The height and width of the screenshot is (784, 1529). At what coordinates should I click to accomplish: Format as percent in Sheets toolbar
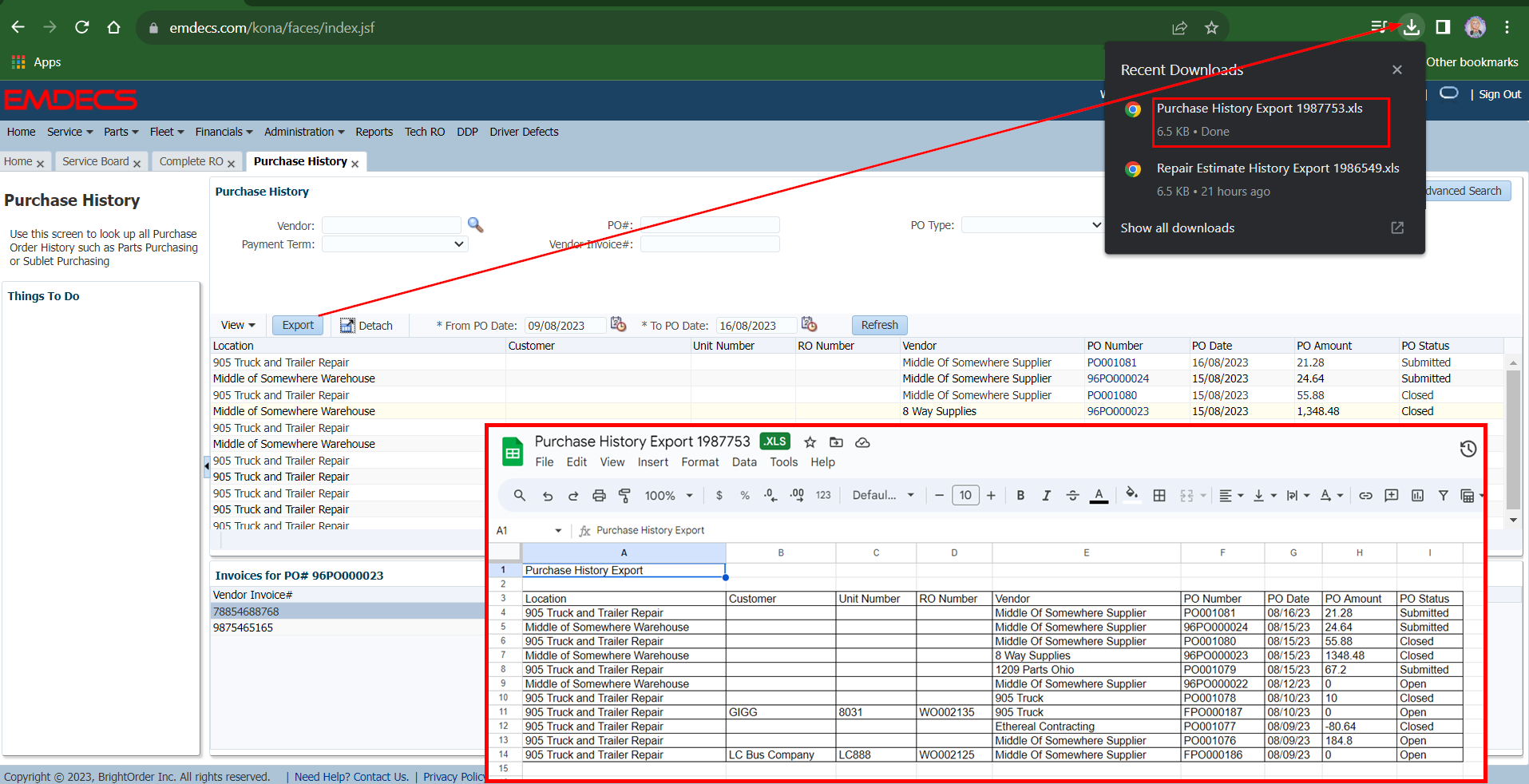(x=745, y=496)
